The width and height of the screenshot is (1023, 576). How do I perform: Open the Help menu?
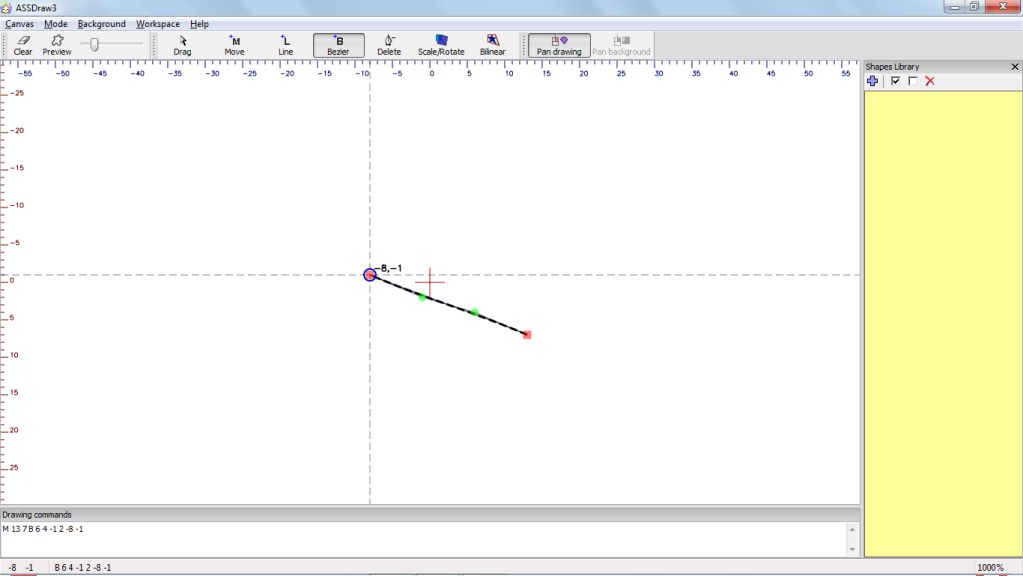pyautogui.click(x=199, y=23)
